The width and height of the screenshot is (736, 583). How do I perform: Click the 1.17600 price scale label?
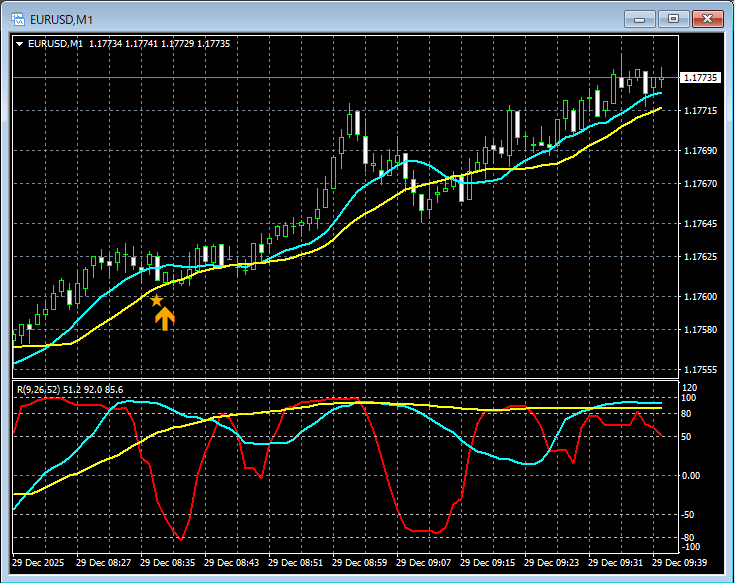click(x=700, y=297)
